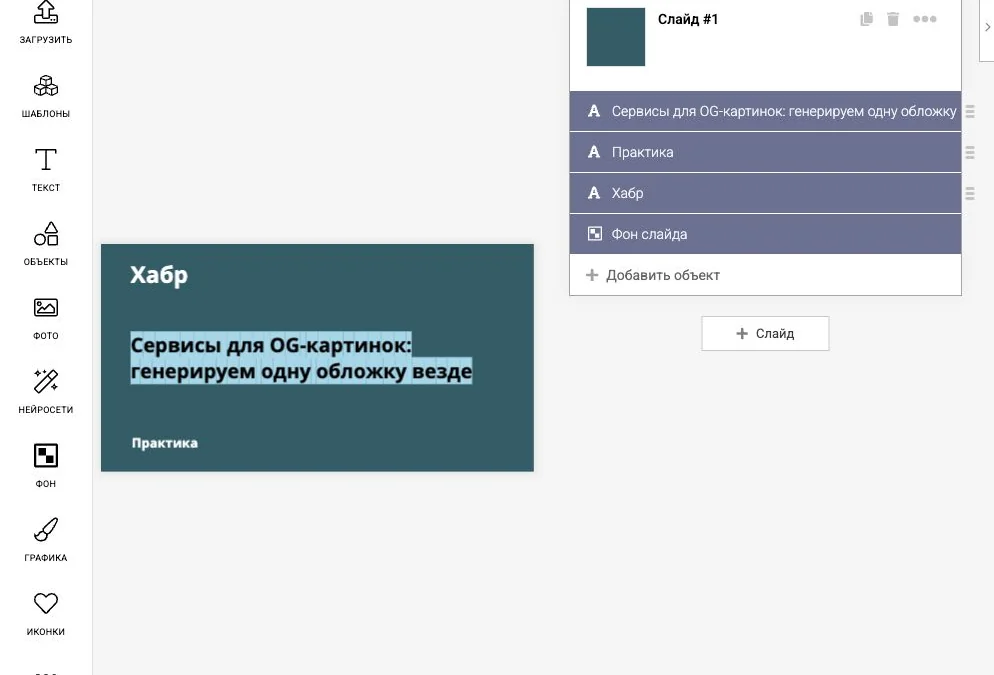
Task: Click the Практика text on canvas
Action: point(165,442)
